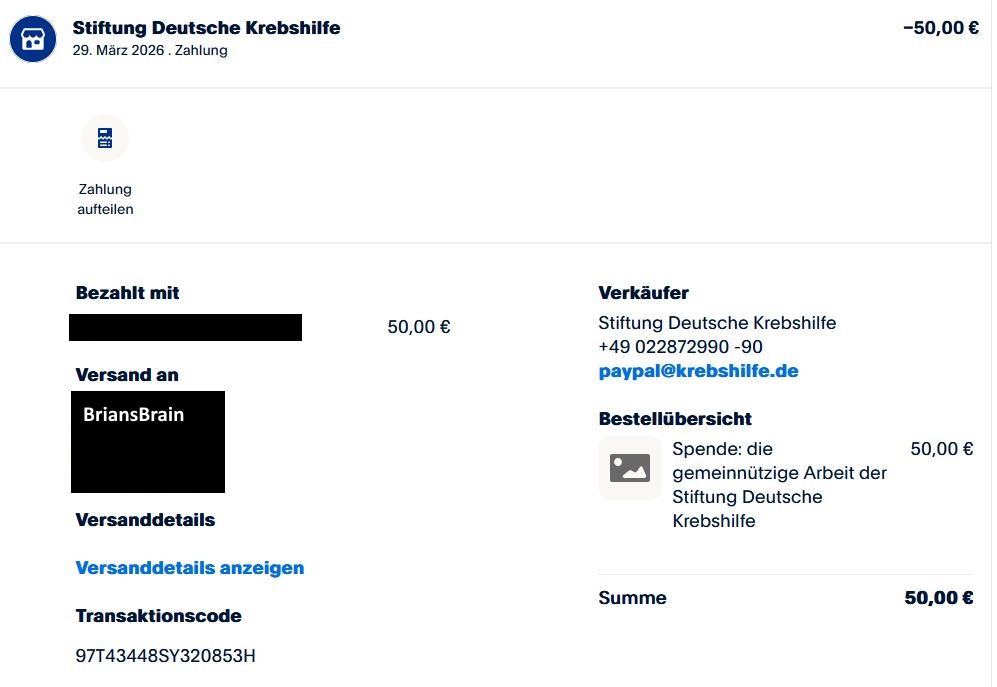Click the Stiftung Deutsche Krebshilfe header title
Viewport: 997px width, 687px height.
[207, 28]
